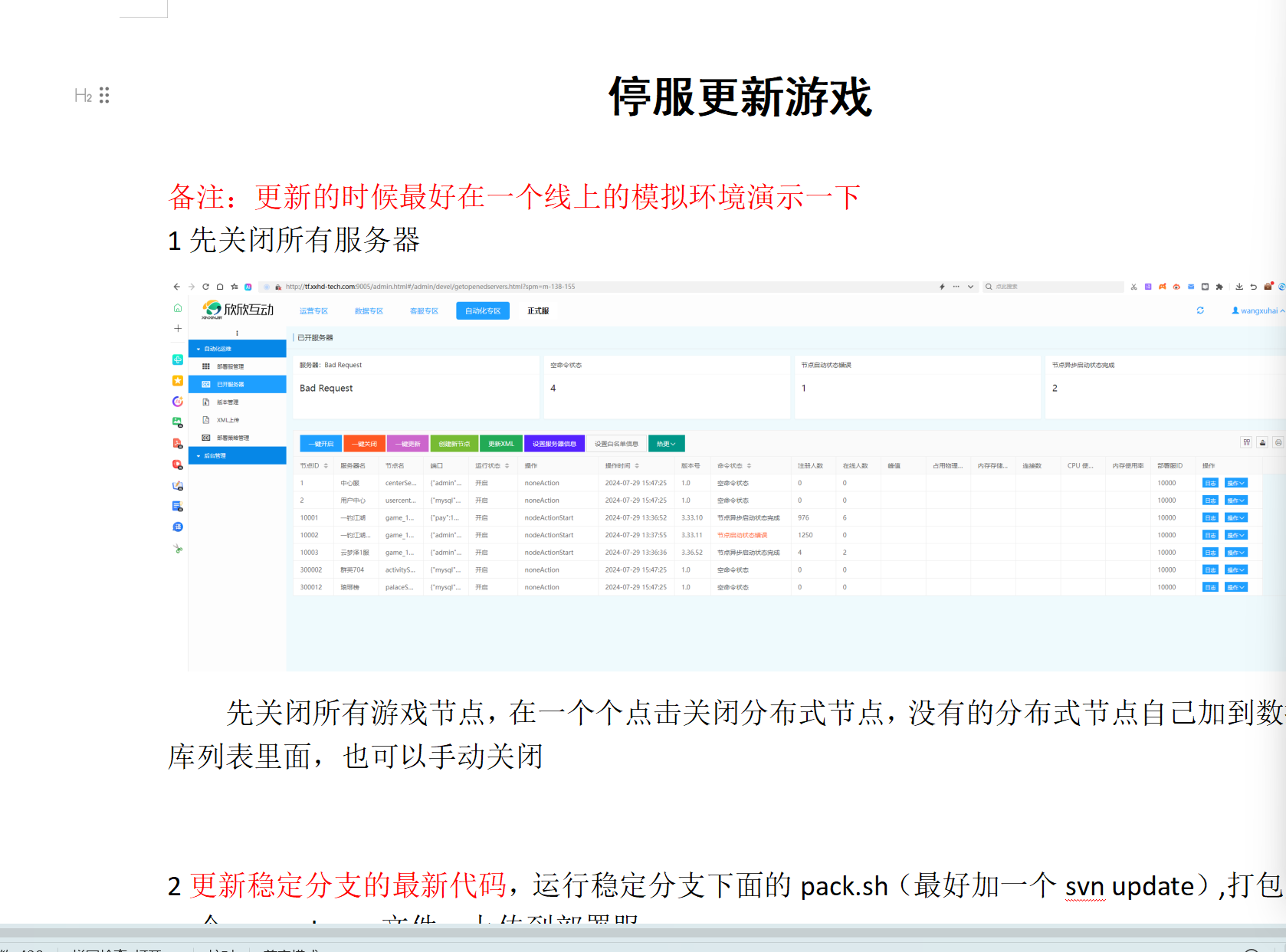1286x952 pixels.
Task: Toggle sort on the 操作时间 column
Action: [x=636, y=465]
